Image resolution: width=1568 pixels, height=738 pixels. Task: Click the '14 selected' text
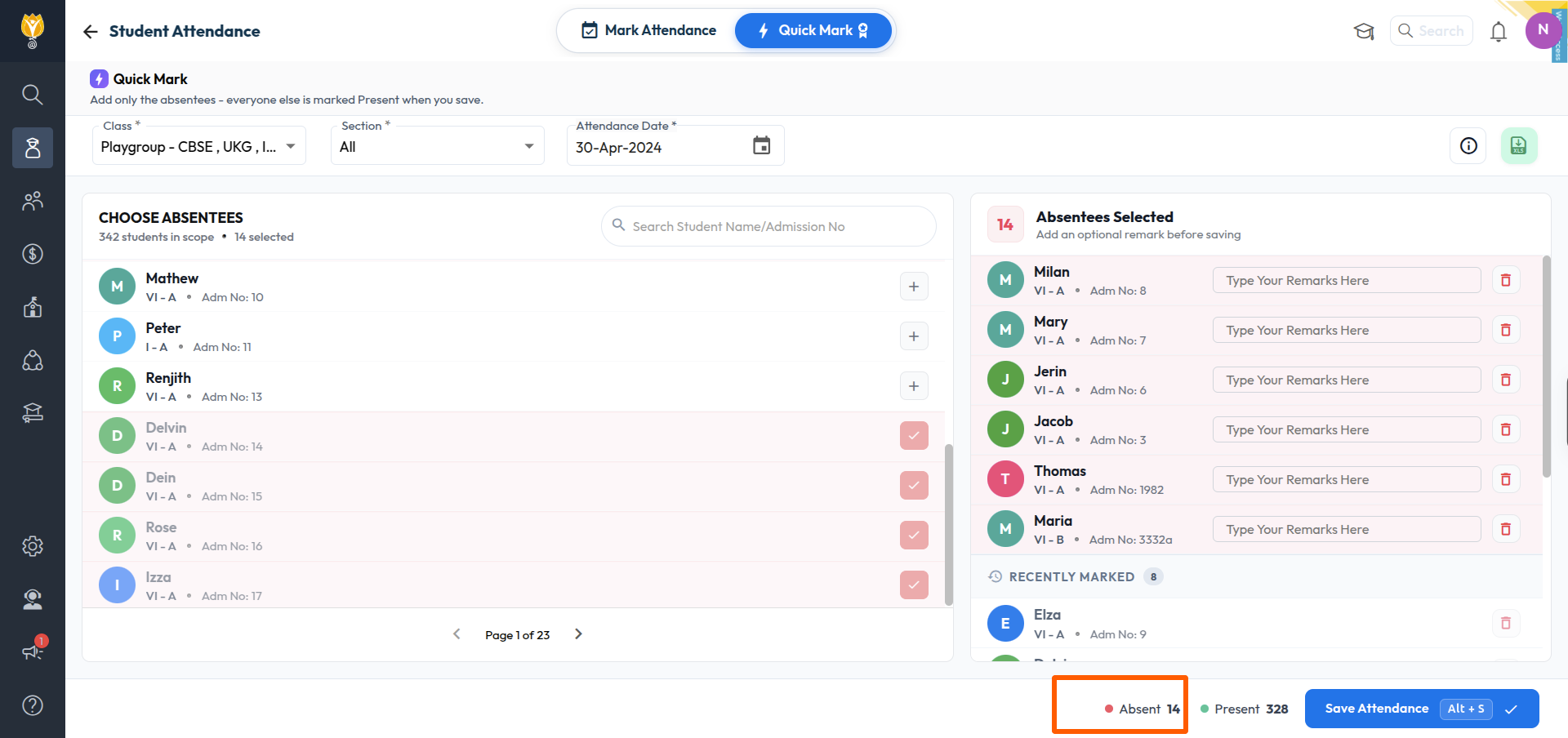point(264,237)
